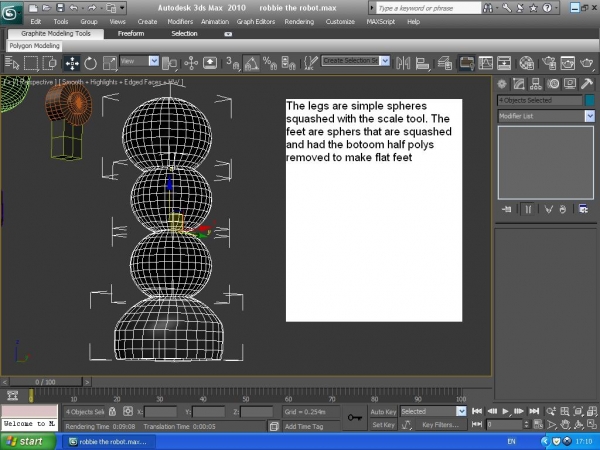Click the object color swatch
600x450 pixels.
590,100
